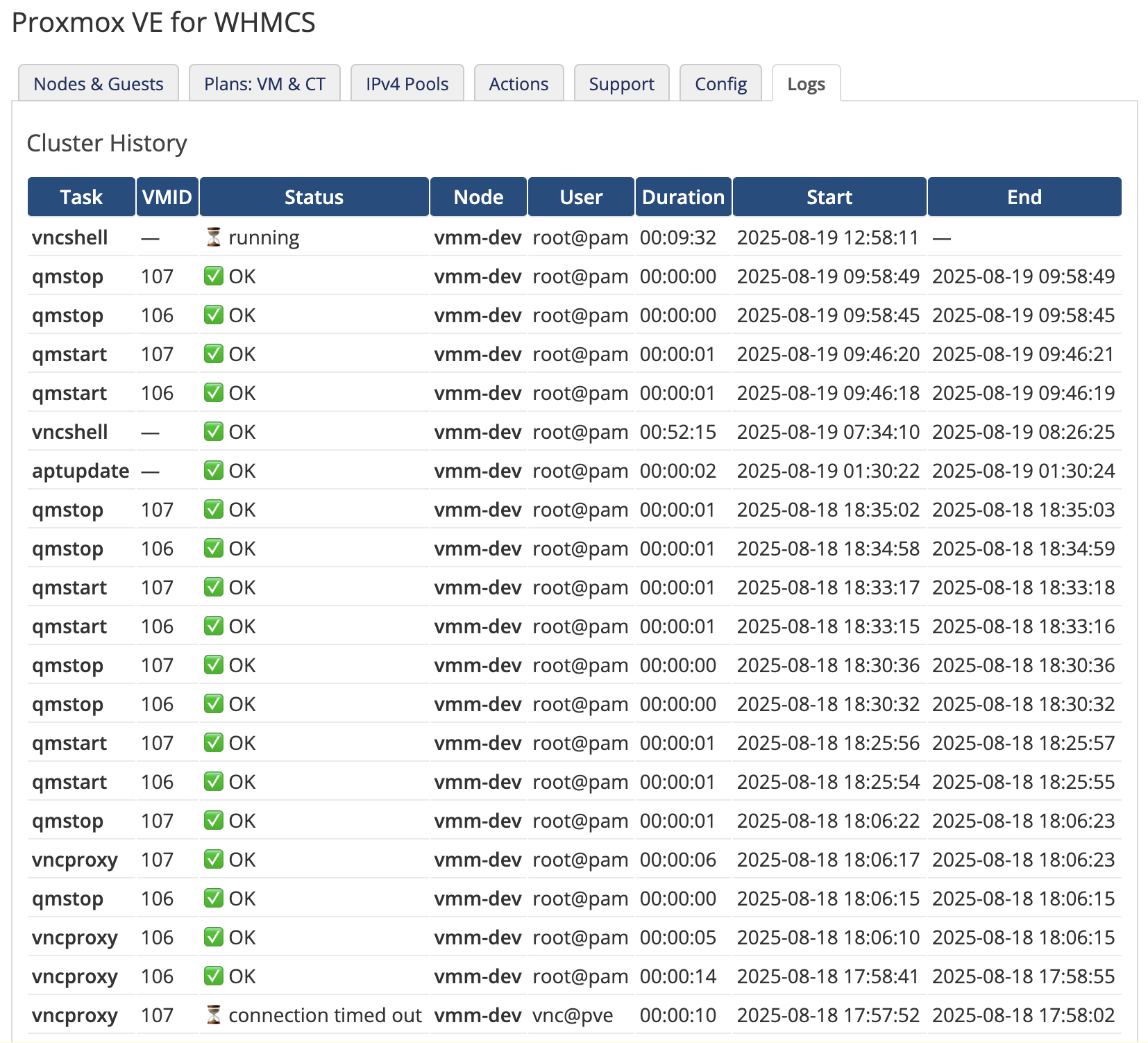This screenshot has height=1043, width=1148.
Task: Click the Task column header
Action: tap(81, 197)
